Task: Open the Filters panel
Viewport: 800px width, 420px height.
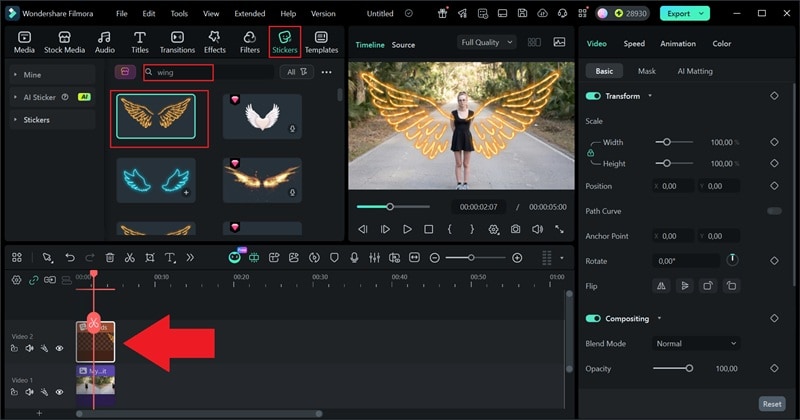Action: [x=249, y=42]
